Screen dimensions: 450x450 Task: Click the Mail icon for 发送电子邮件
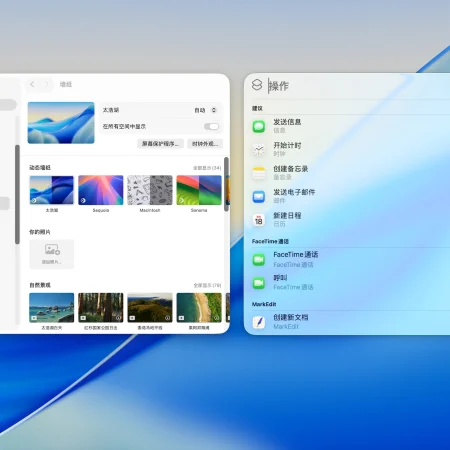pos(259,196)
